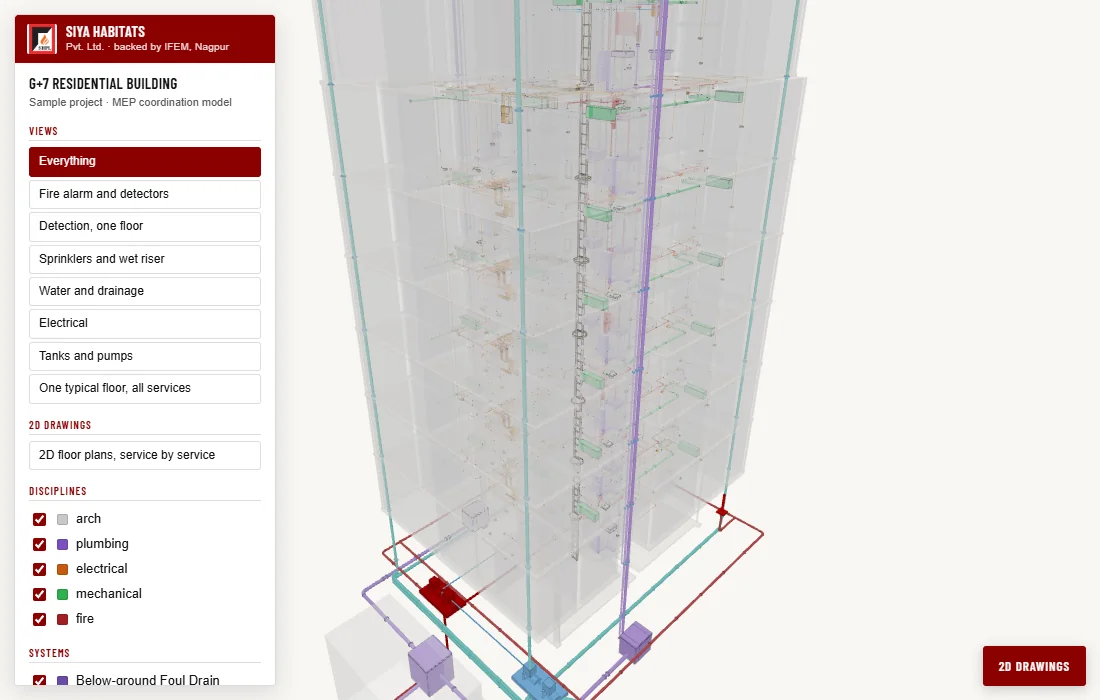This screenshot has height=700, width=1100.
Task: Click the VIEWS section heading
Action: pos(43,131)
